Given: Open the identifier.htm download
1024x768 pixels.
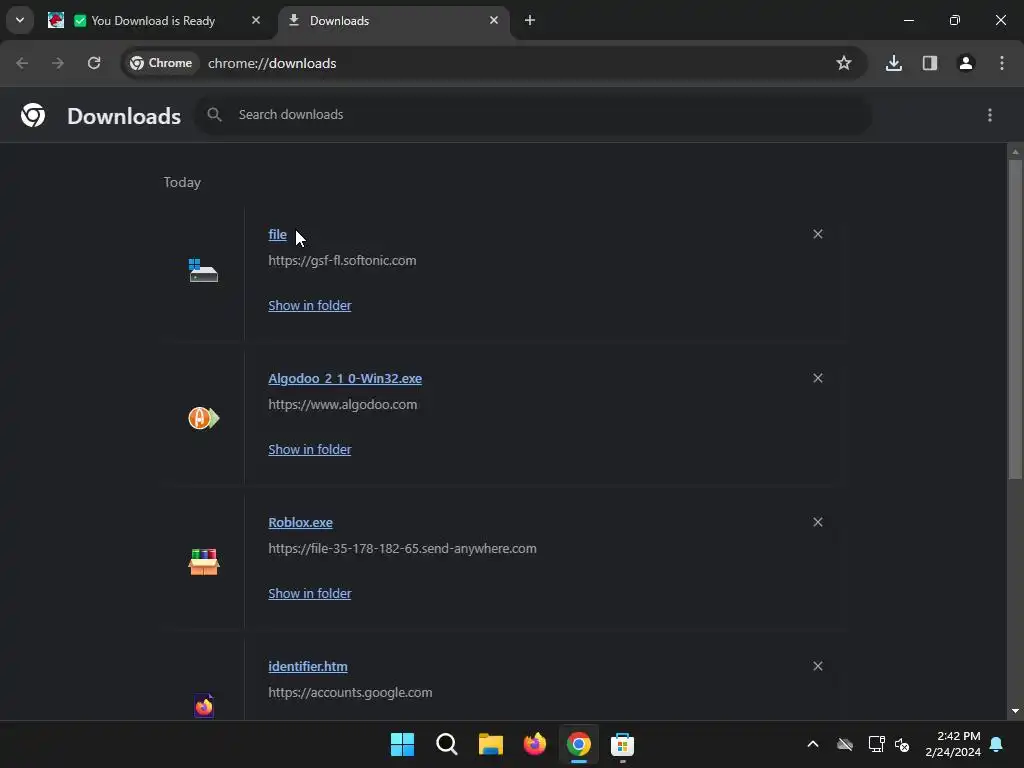Looking at the screenshot, I should [x=308, y=667].
